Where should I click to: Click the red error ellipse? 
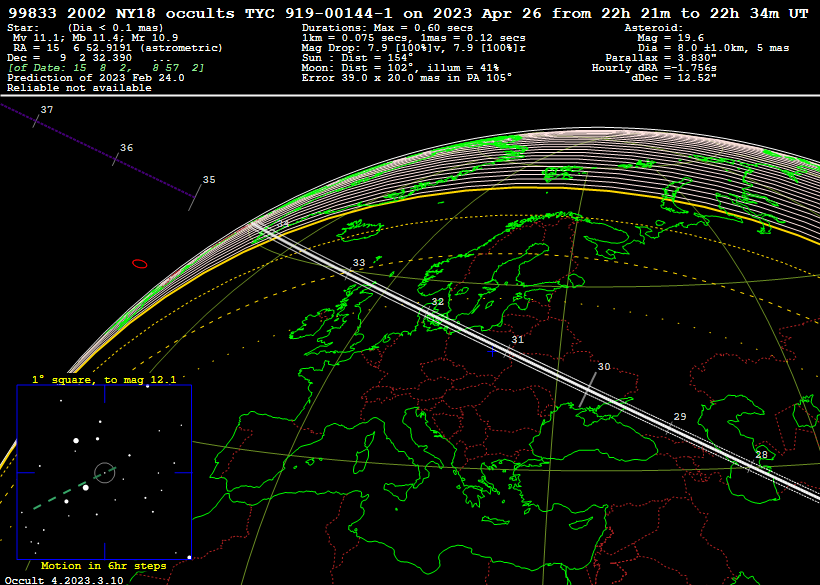[140, 264]
